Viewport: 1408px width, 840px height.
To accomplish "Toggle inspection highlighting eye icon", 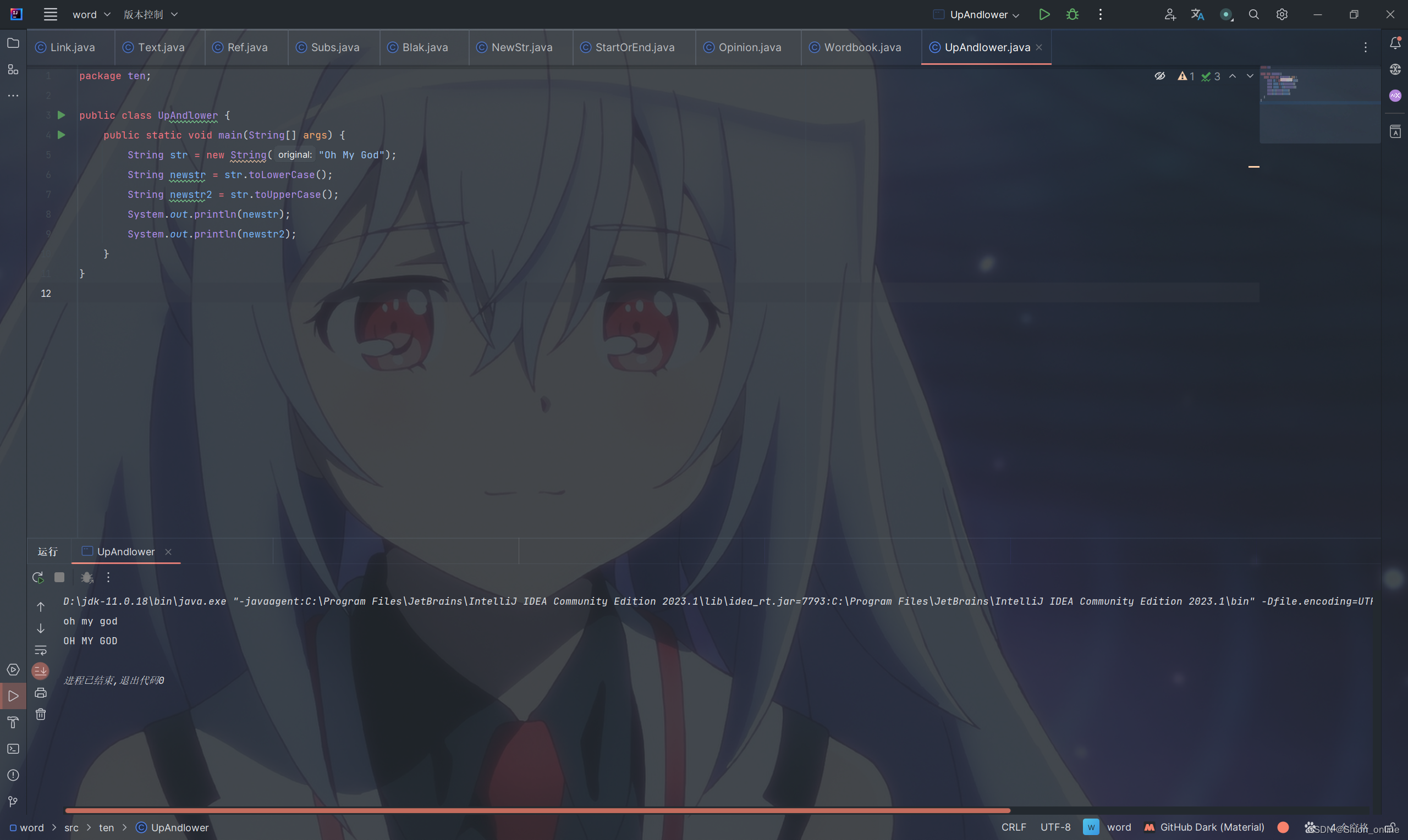I will pyautogui.click(x=1159, y=76).
